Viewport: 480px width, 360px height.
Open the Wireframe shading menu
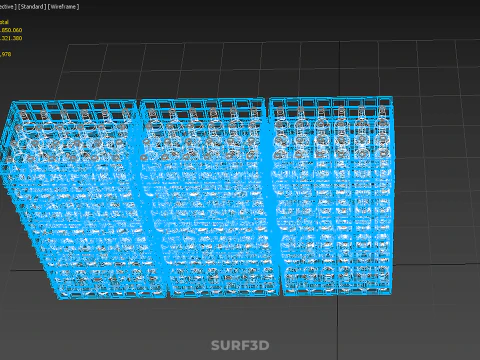pos(63,7)
